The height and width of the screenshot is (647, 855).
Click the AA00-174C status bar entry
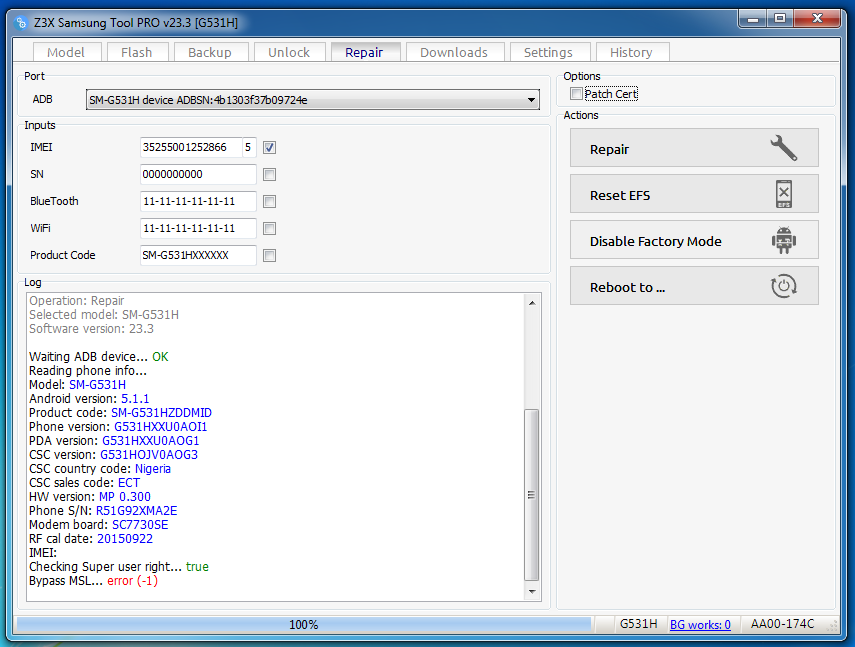782,624
